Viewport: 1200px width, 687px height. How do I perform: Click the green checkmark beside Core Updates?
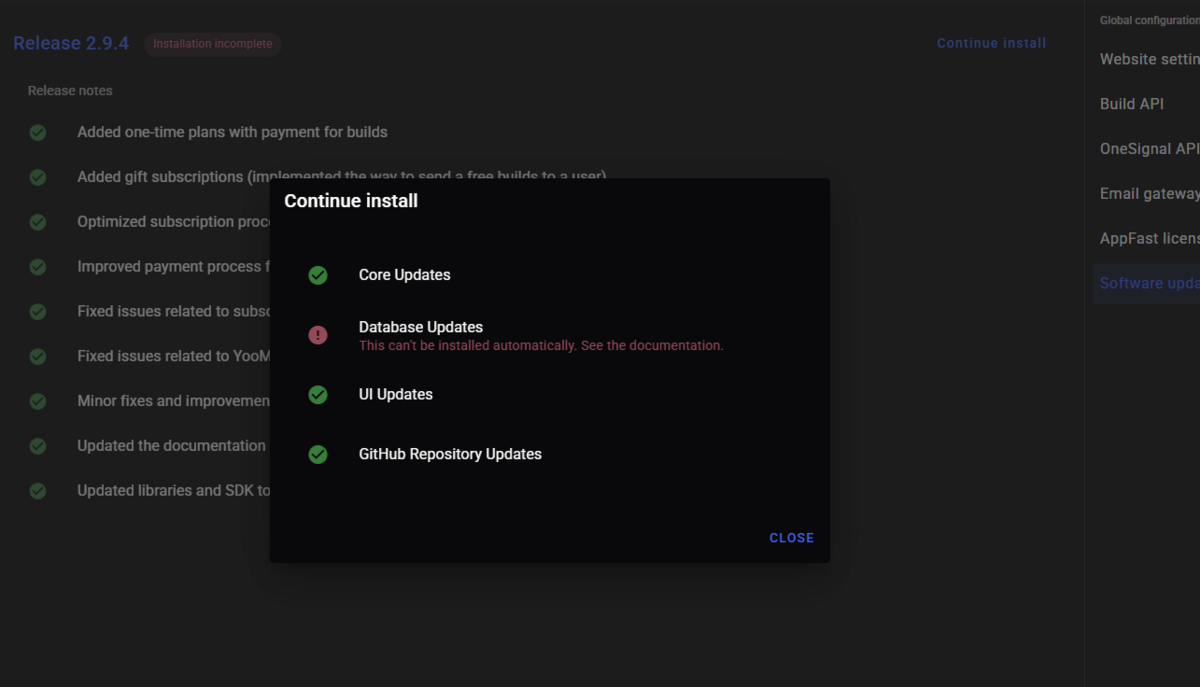click(x=318, y=275)
